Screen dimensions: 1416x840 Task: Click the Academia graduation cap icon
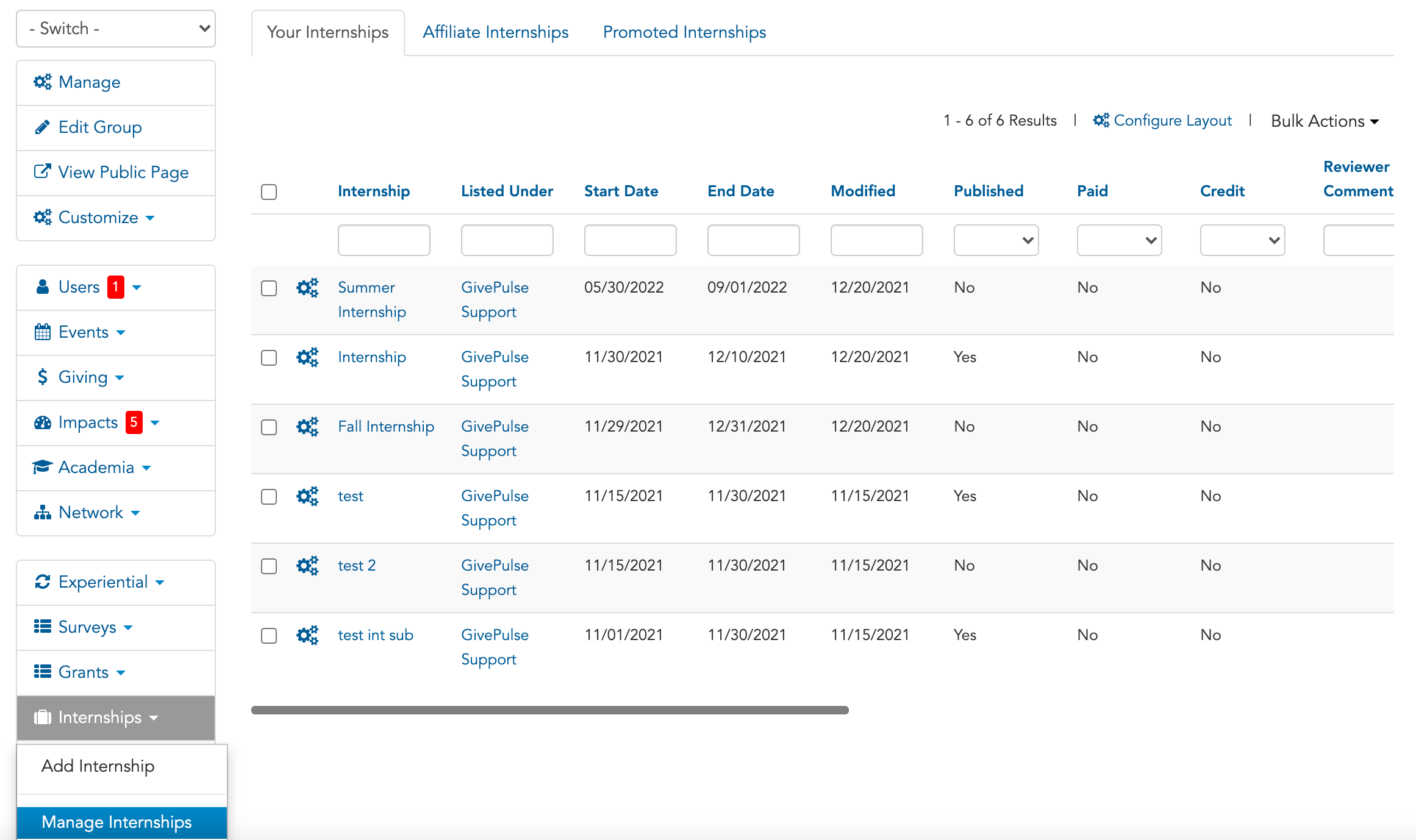(43, 467)
